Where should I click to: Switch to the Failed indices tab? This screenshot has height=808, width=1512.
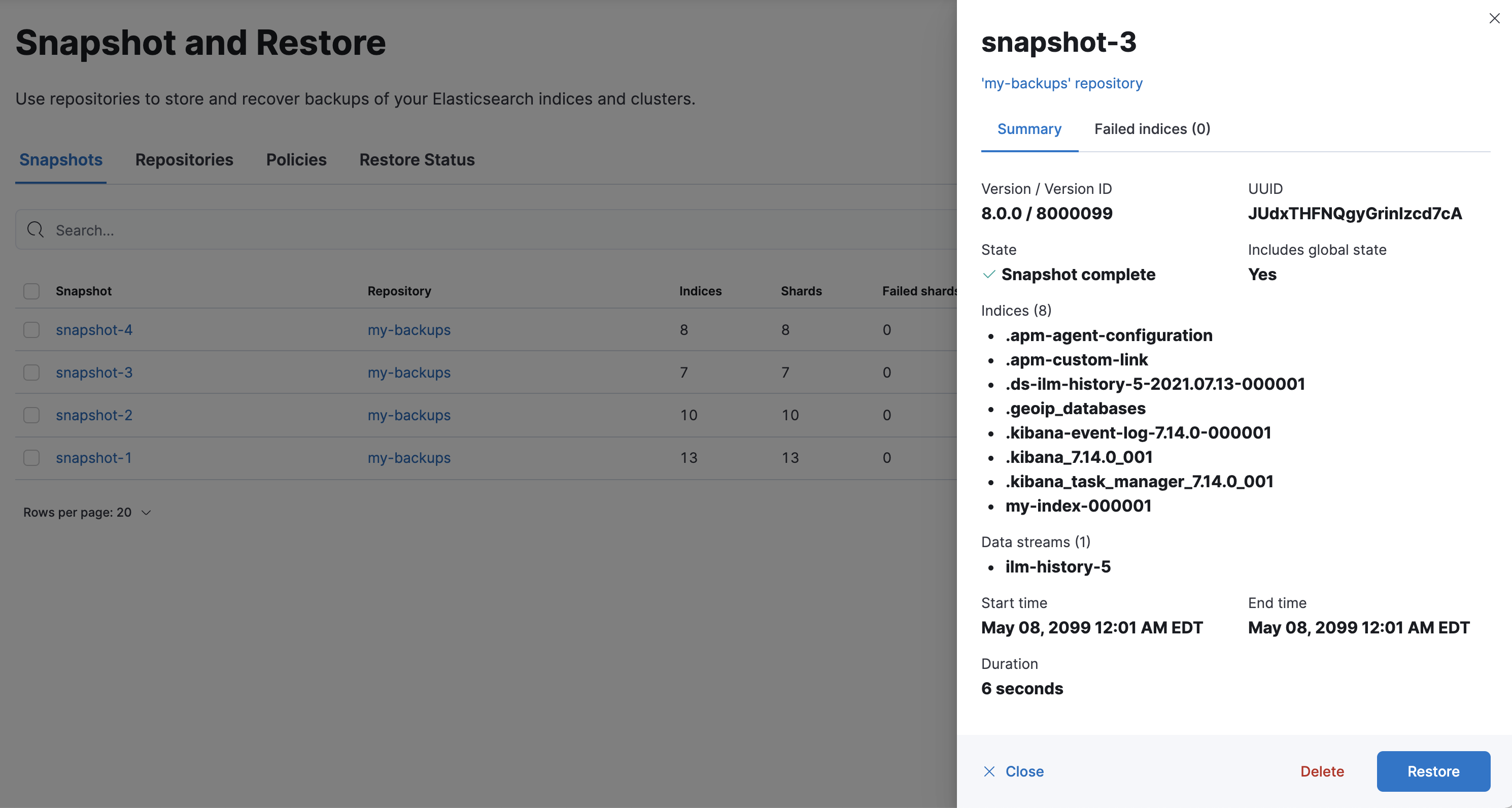click(x=1152, y=128)
